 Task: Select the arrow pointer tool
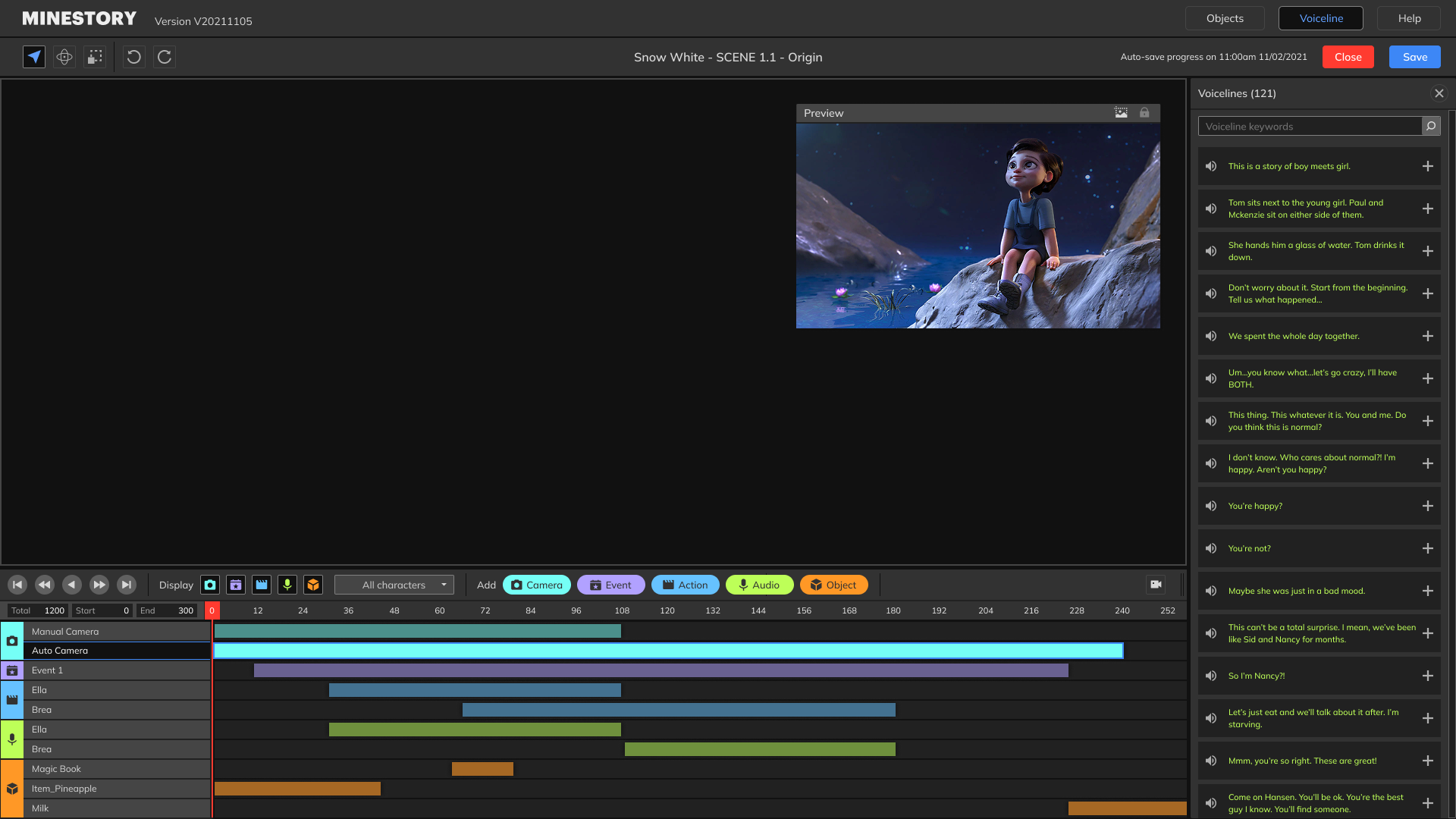(x=34, y=57)
